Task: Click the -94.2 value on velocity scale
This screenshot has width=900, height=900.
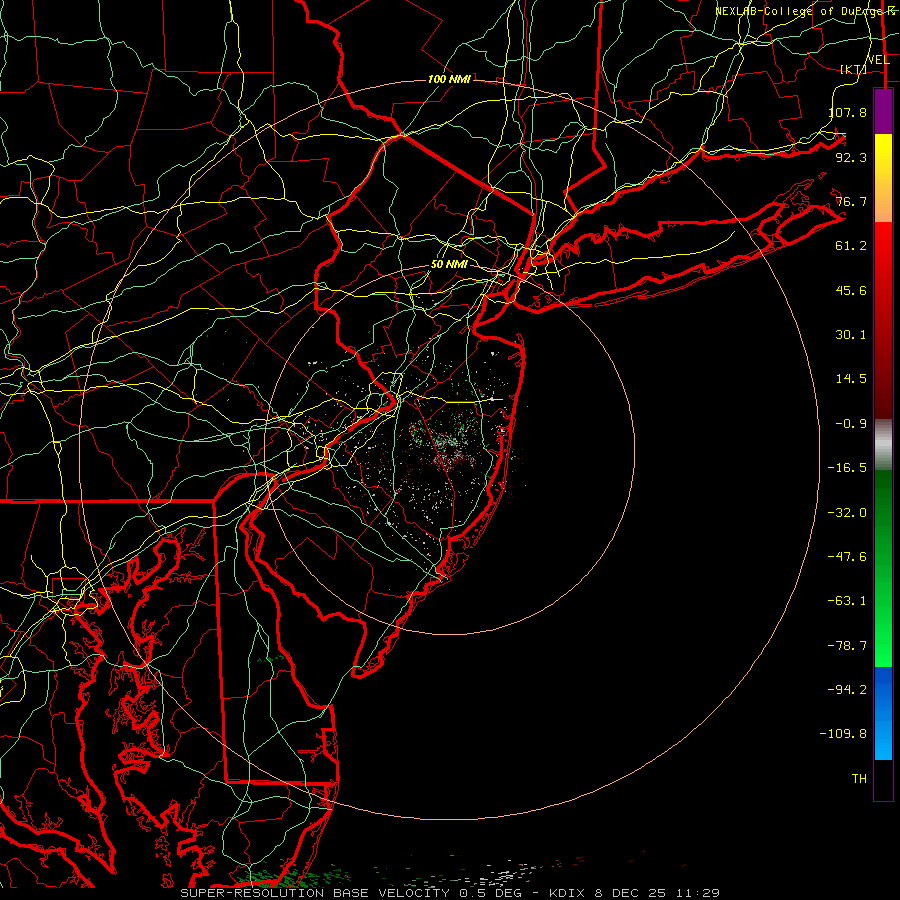Action: 848,689
